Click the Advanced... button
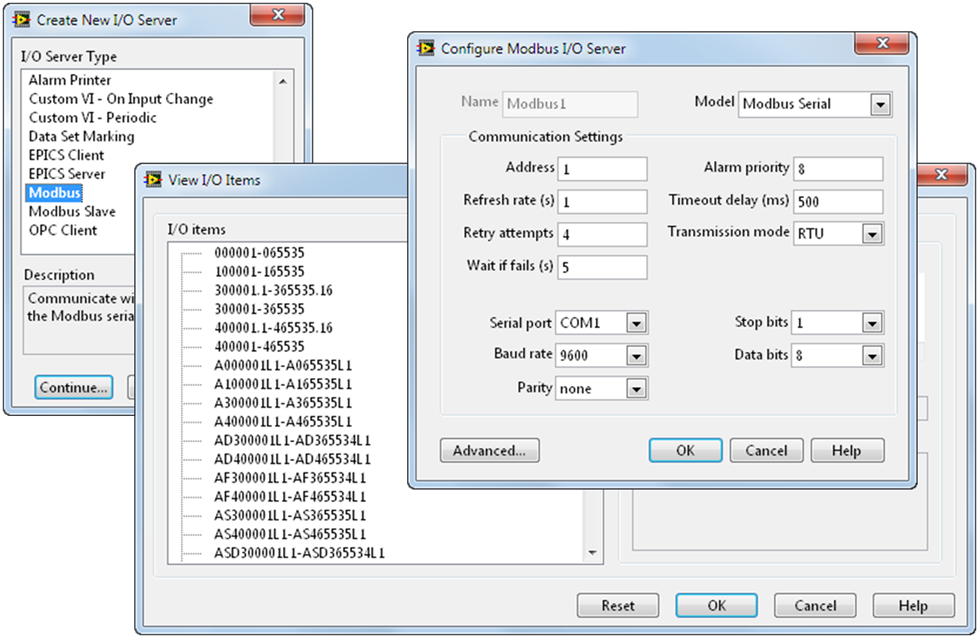 pyautogui.click(x=489, y=450)
